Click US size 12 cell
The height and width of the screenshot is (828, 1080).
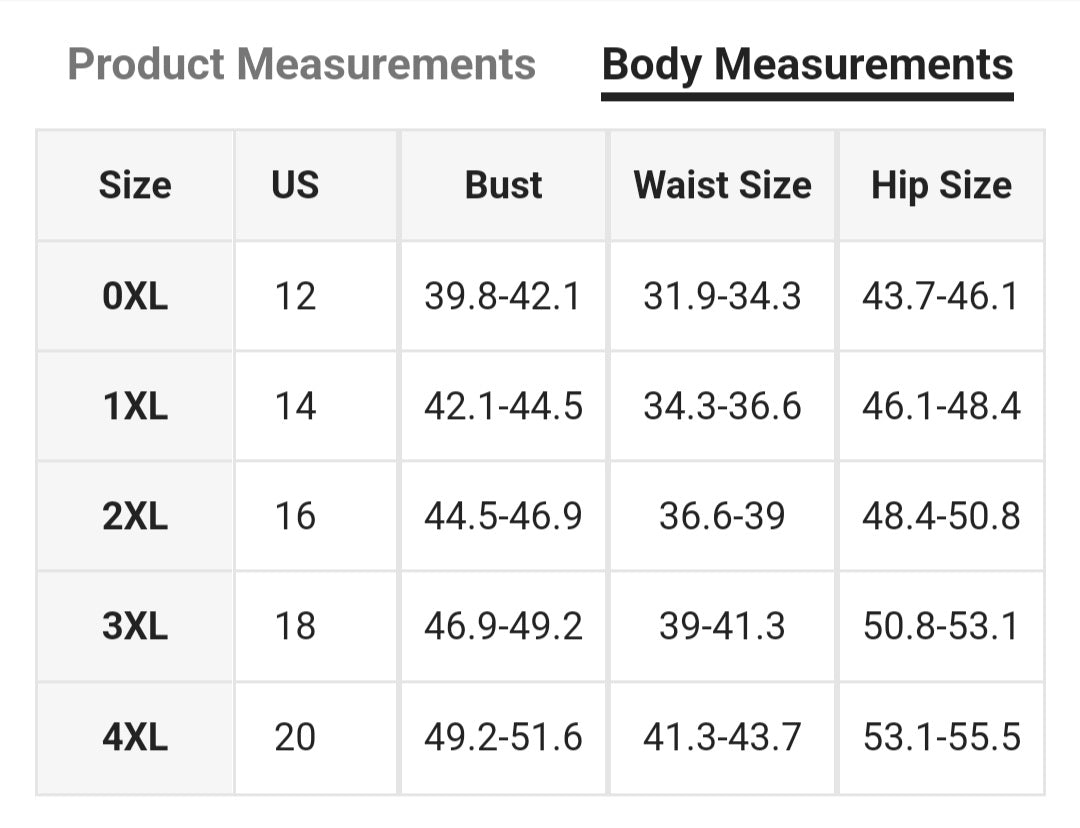(x=295, y=296)
